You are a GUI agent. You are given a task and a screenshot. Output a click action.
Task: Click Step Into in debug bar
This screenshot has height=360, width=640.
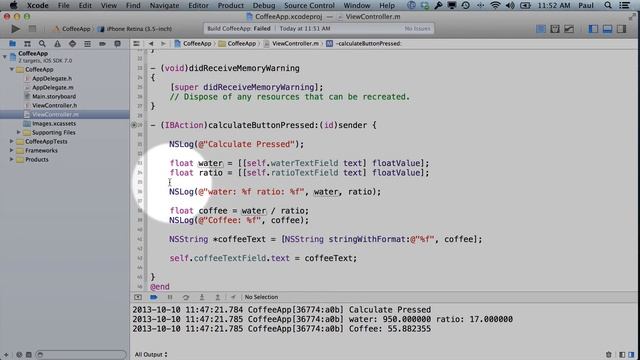click(202, 297)
